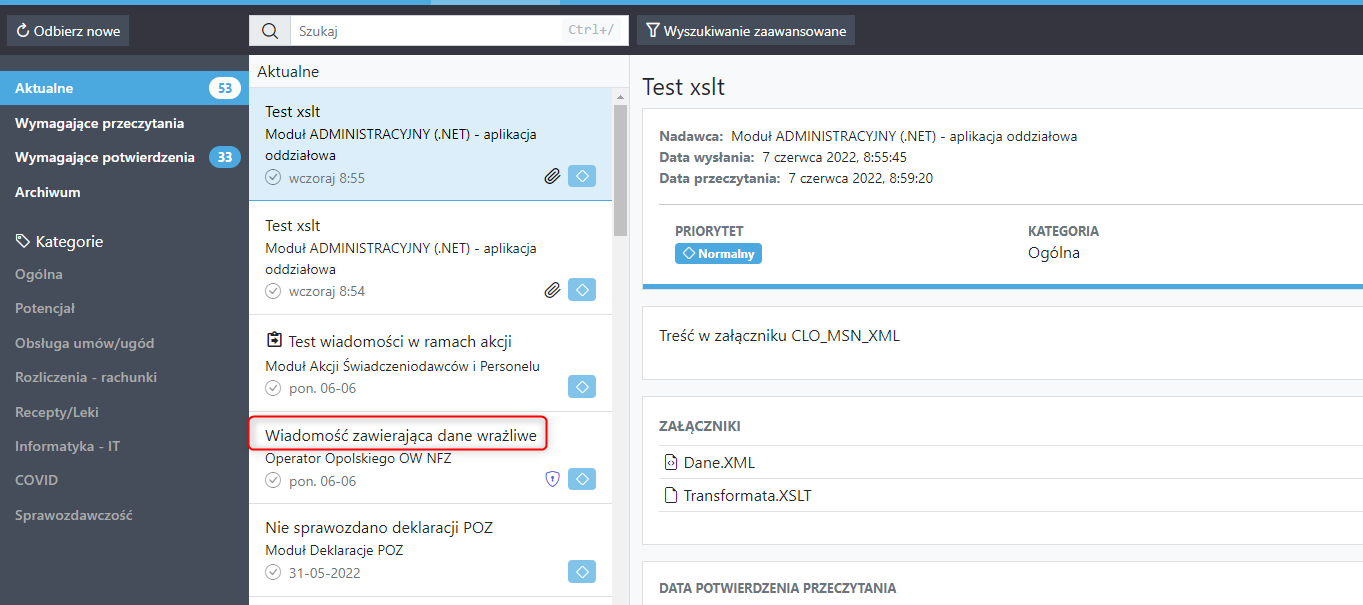Filter by COVID category
1363x605 pixels.
(36, 480)
